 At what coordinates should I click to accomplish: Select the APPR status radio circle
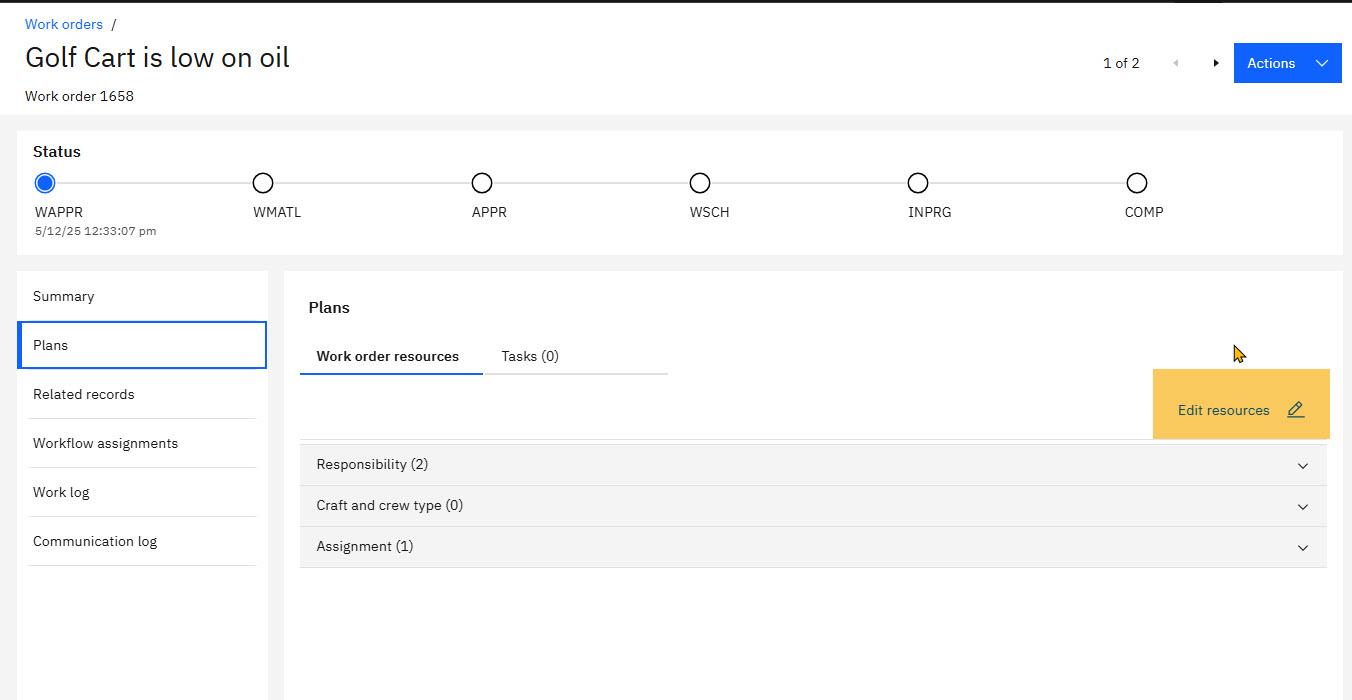(x=481, y=183)
